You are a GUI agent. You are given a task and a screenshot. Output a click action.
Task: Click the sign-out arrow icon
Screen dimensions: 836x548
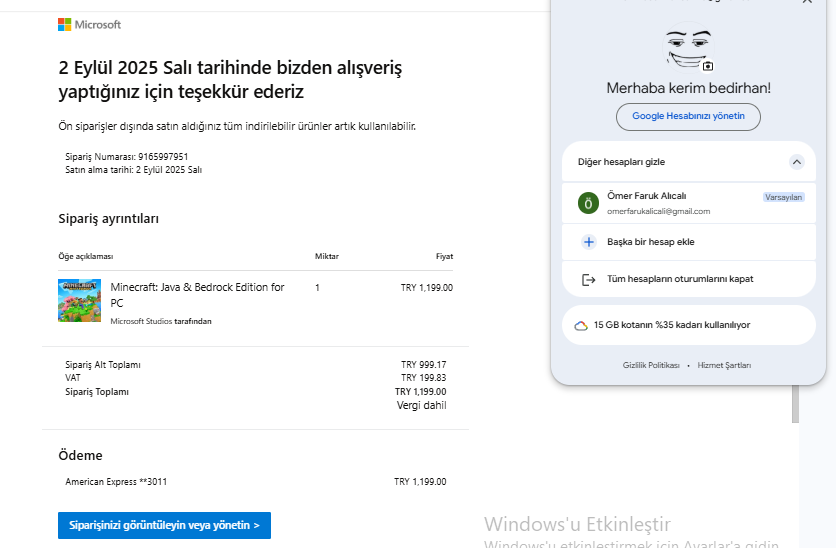click(x=589, y=279)
